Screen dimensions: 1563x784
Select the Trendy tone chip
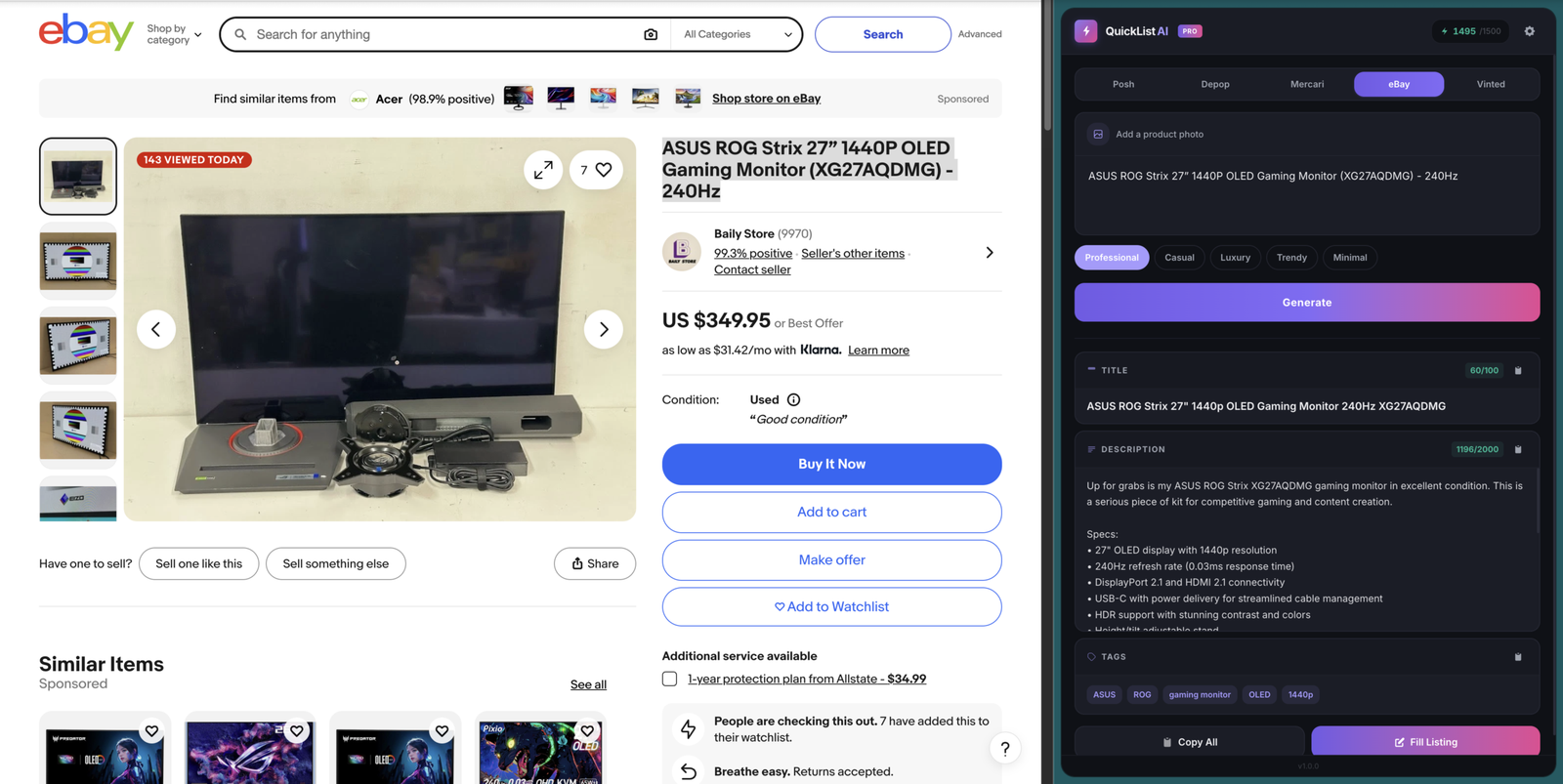[x=1291, y=258]
